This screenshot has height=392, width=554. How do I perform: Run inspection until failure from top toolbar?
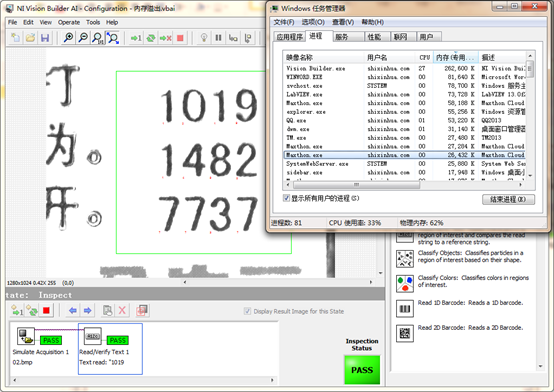(x=165, y=38)
